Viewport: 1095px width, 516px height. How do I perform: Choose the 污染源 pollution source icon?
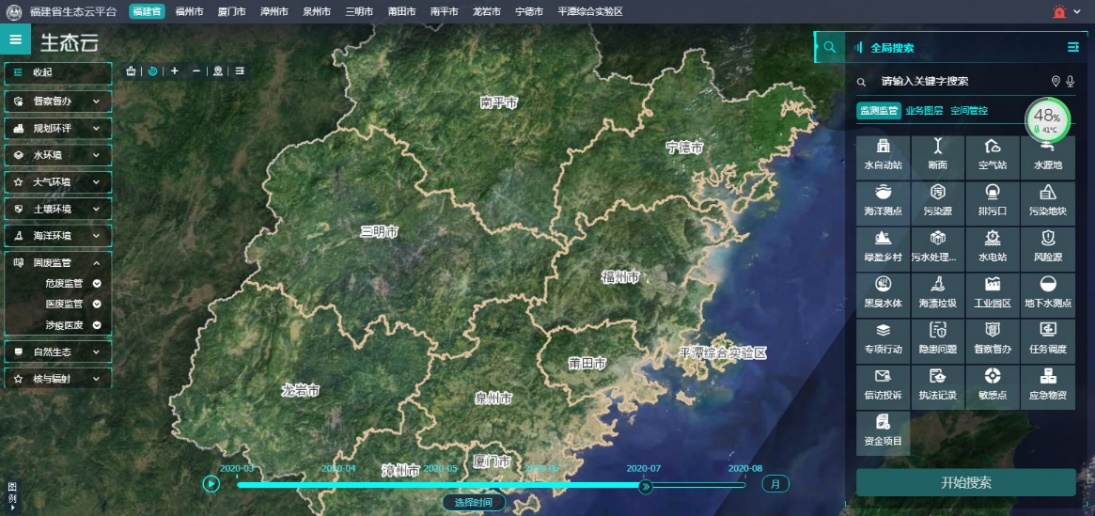point(937,201)
